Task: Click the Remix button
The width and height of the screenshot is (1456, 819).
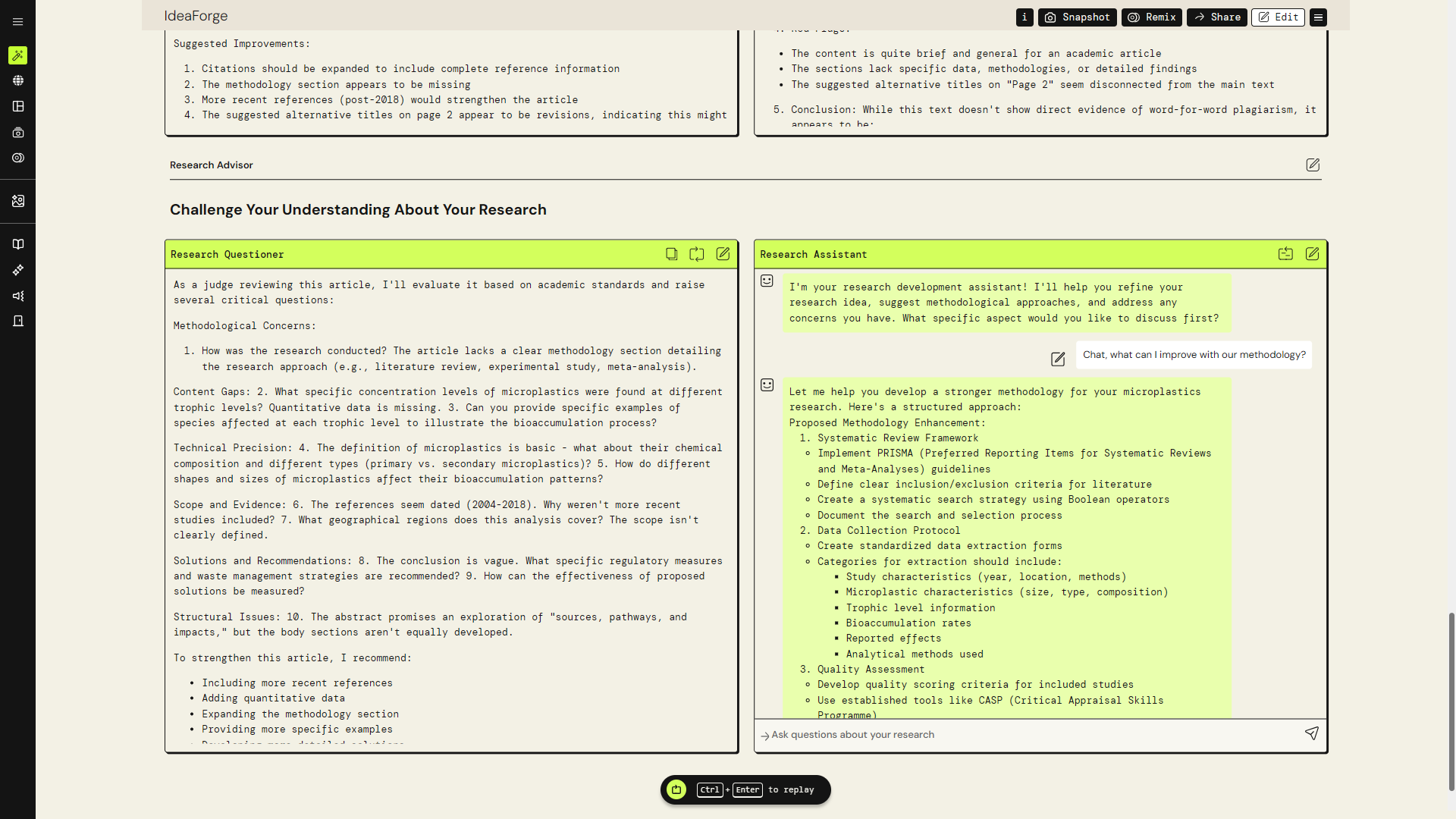Action: 1151,17
